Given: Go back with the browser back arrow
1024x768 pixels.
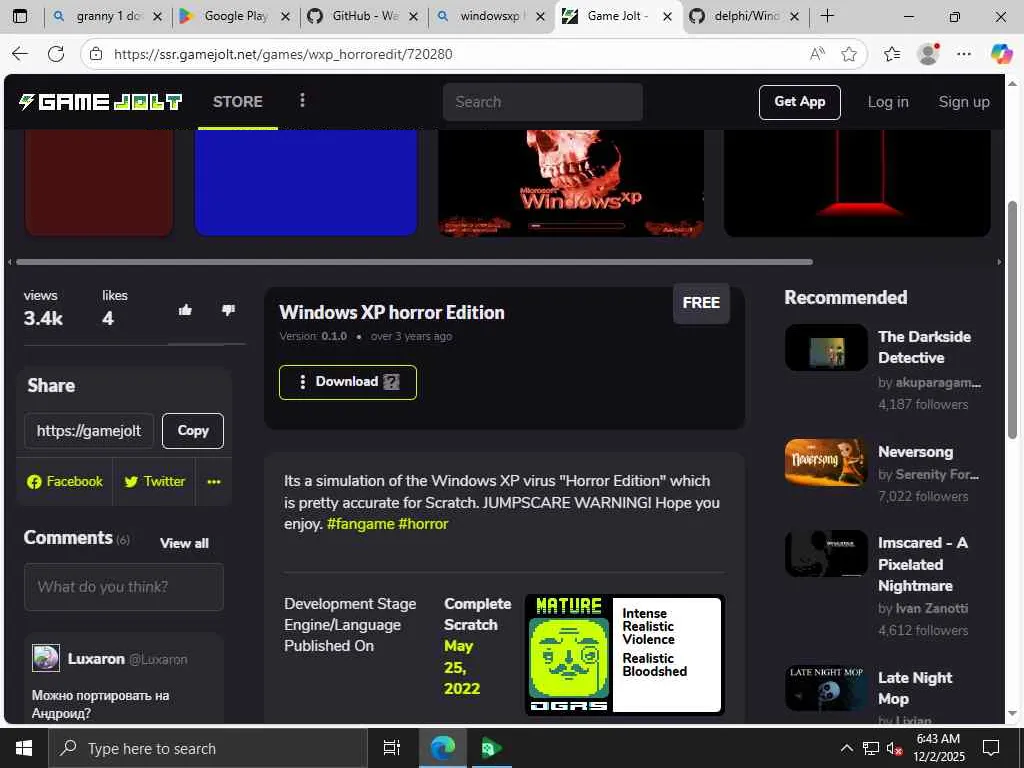Looking at the screenshot, I should coord(20,54).
